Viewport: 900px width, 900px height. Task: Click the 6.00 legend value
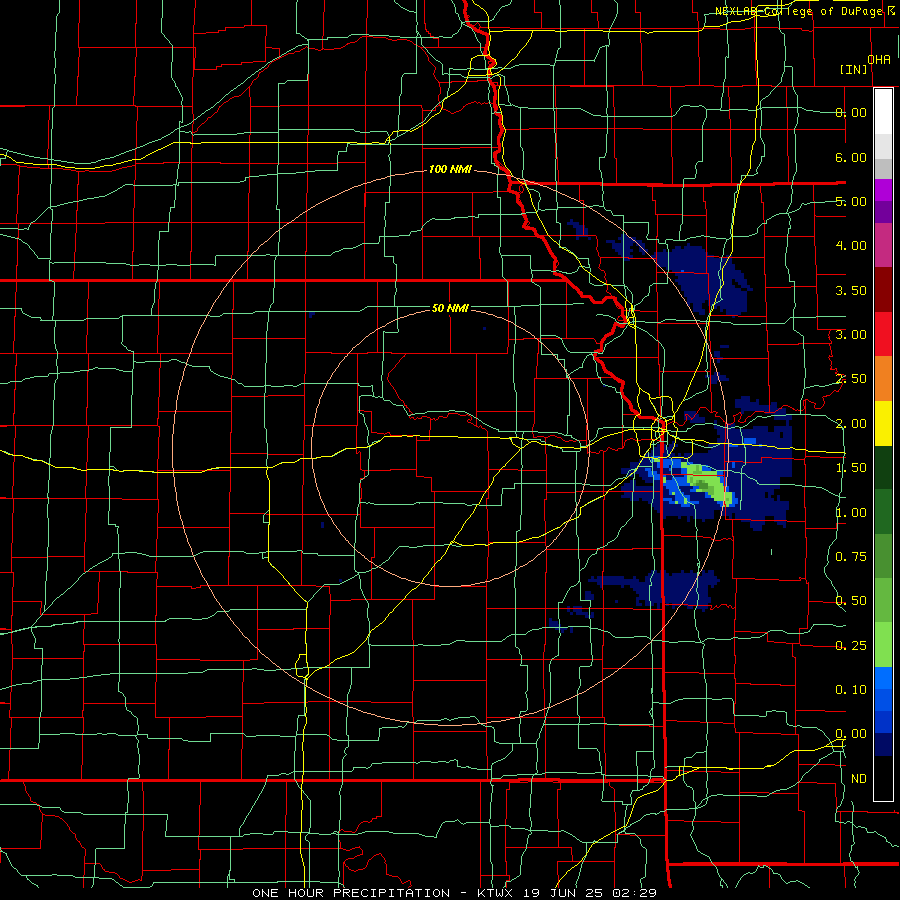pos(851,157)
